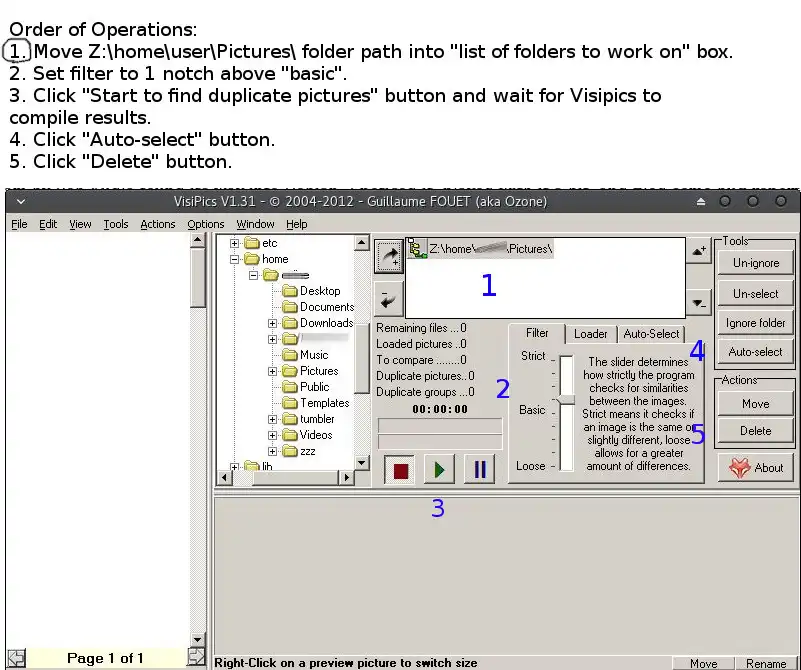Screen dimensions: 801x670
Task: Click the eject-shaped icon in the title bar
Action: point(701,202)
